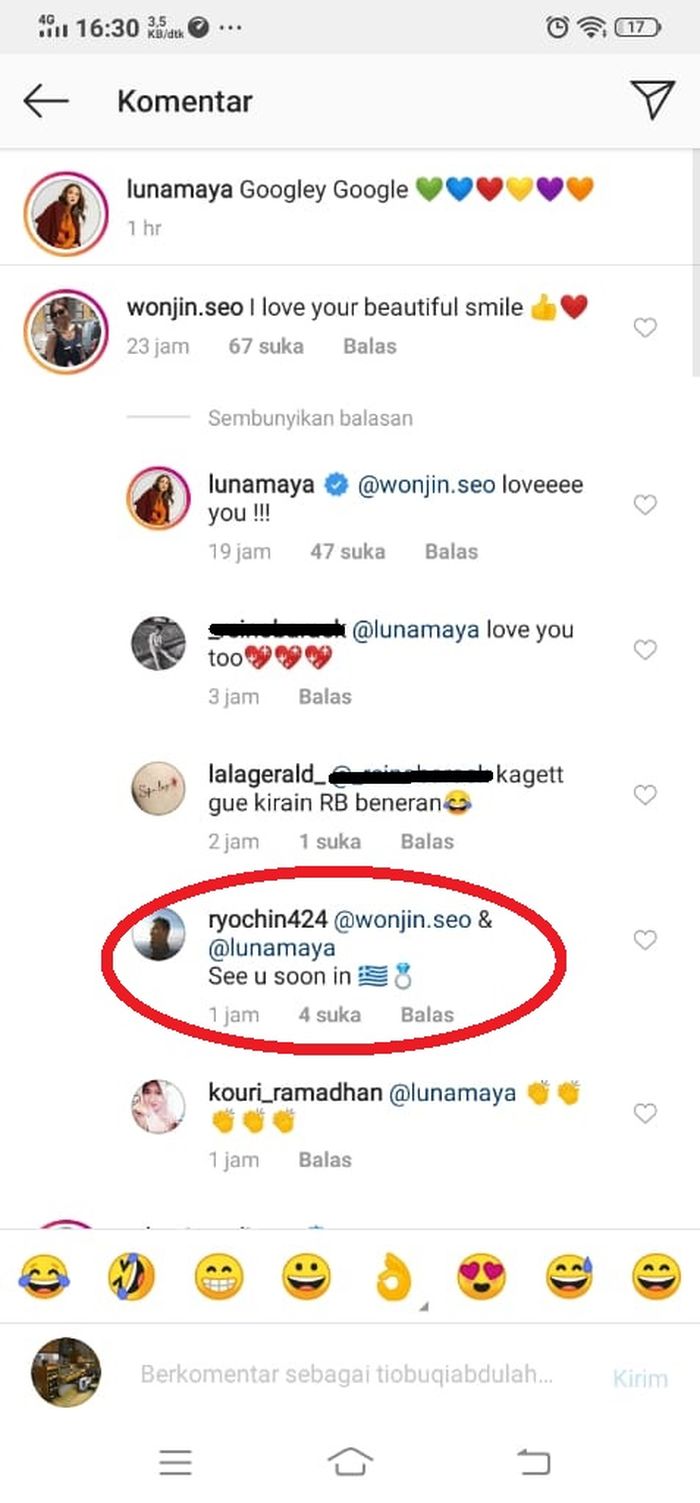Like ryochin424's See u soon comment
Viewport: 700px width, 1503px height.
[x=646, y=940]
